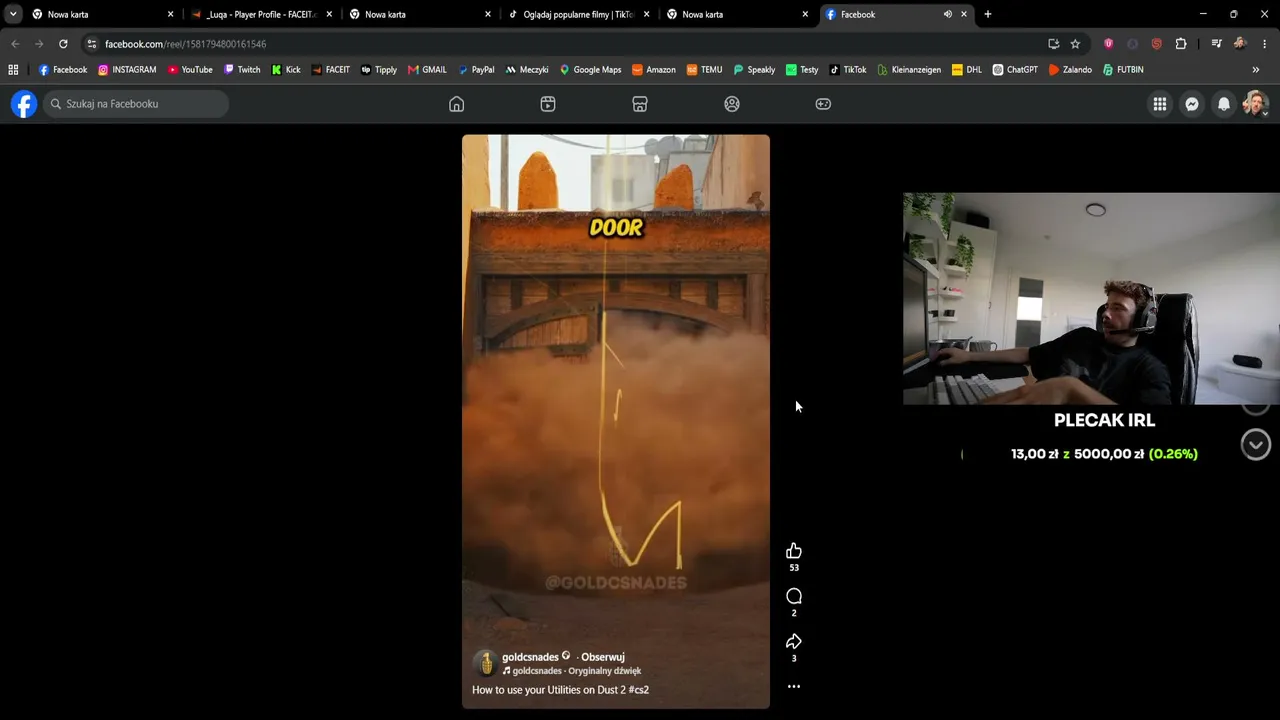The image size is (1280, 720).
Task: Open Facebook account profile avatar menu
Action: 1255,104
